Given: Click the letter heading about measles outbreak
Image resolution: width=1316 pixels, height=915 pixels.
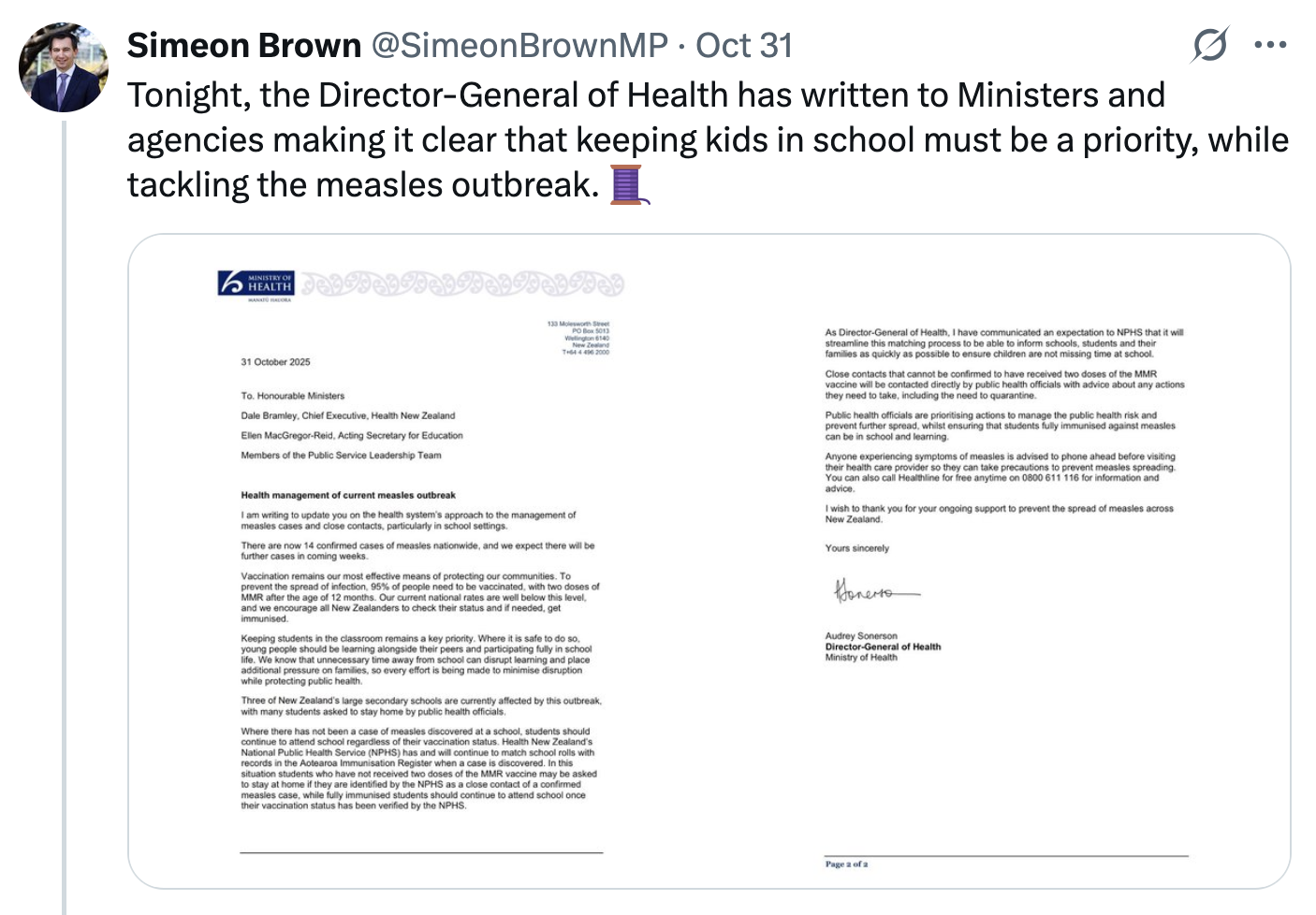Looking at the screenshot, I should tap(348, 495).
